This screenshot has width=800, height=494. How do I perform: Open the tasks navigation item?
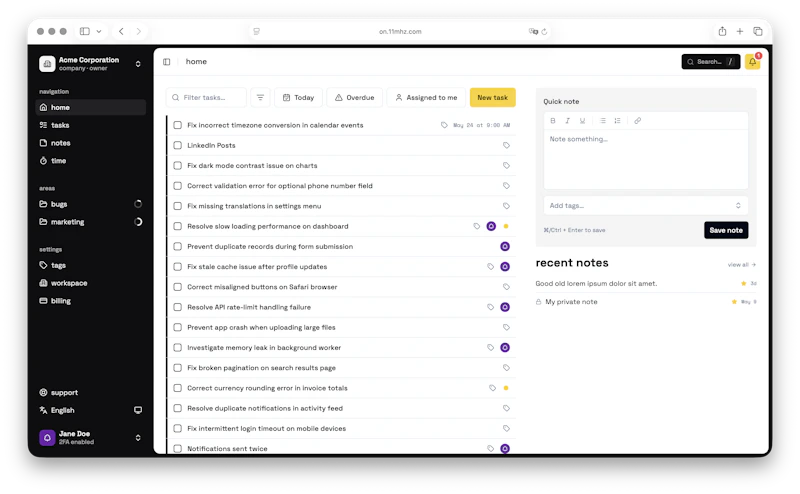[90, 125]
